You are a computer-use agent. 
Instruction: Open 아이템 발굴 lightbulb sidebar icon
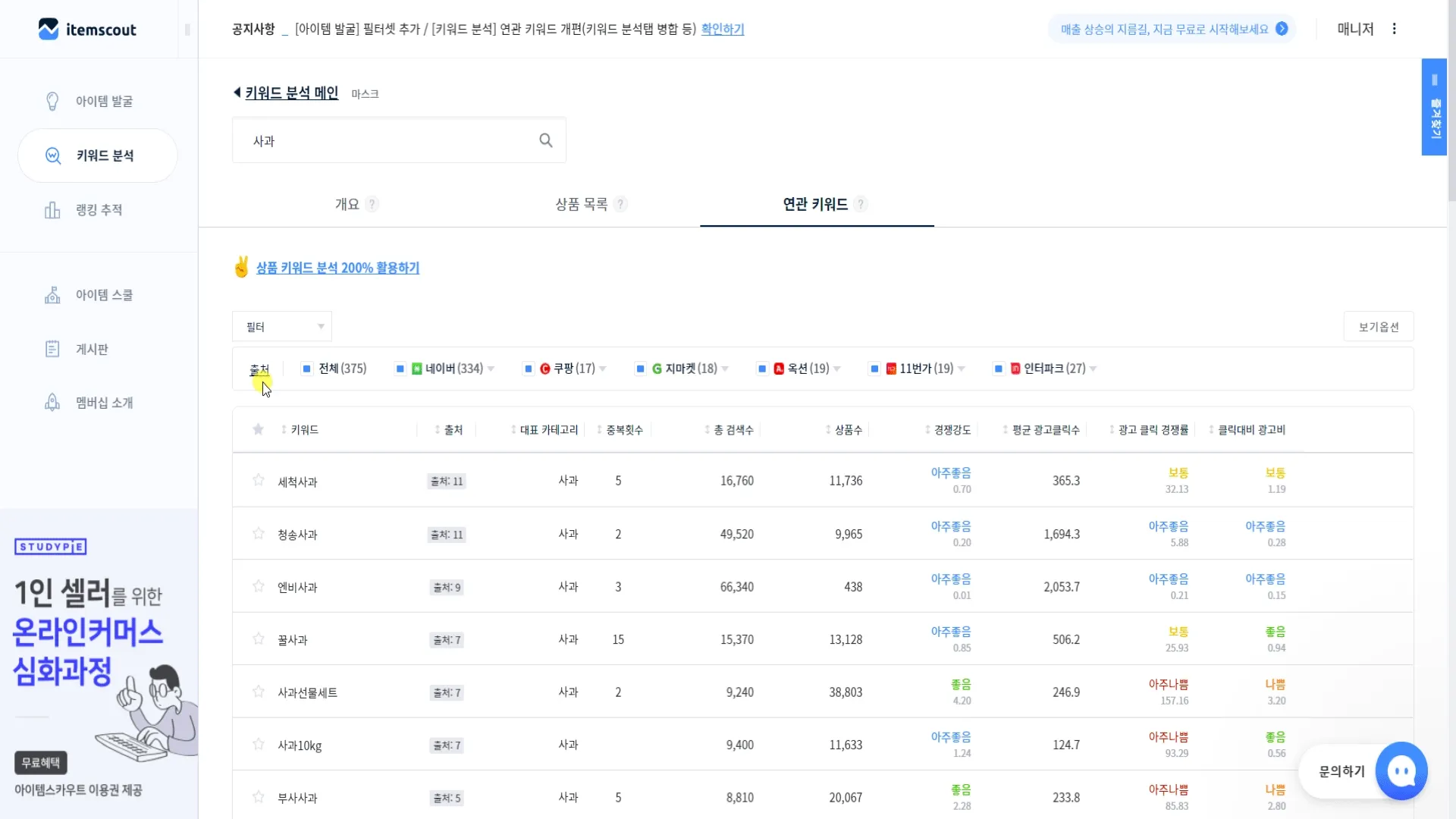click(x=52, y=102)
